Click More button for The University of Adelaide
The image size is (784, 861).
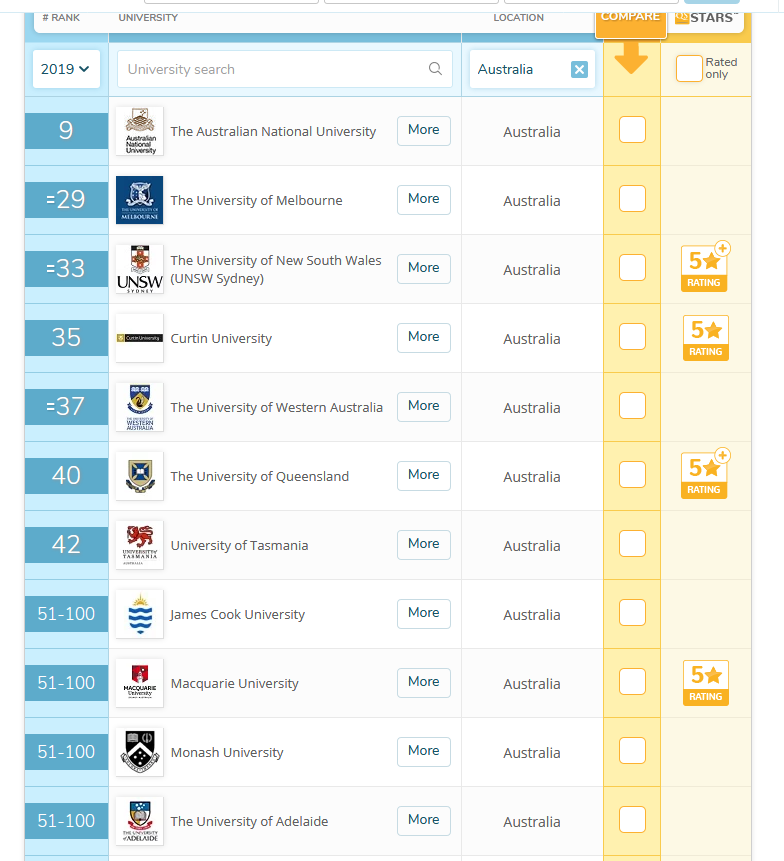(x=424, y=820)
